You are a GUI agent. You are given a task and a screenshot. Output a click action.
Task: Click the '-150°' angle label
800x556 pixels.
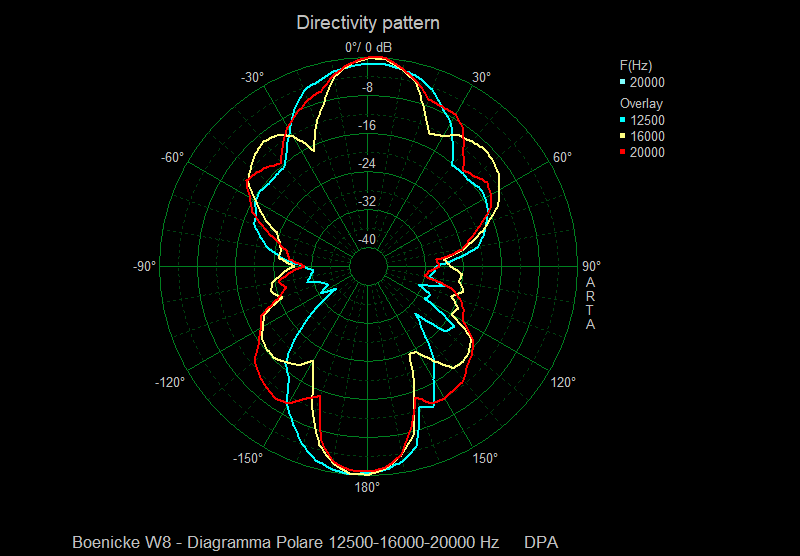pyautogui.click(x=248, y=458)
